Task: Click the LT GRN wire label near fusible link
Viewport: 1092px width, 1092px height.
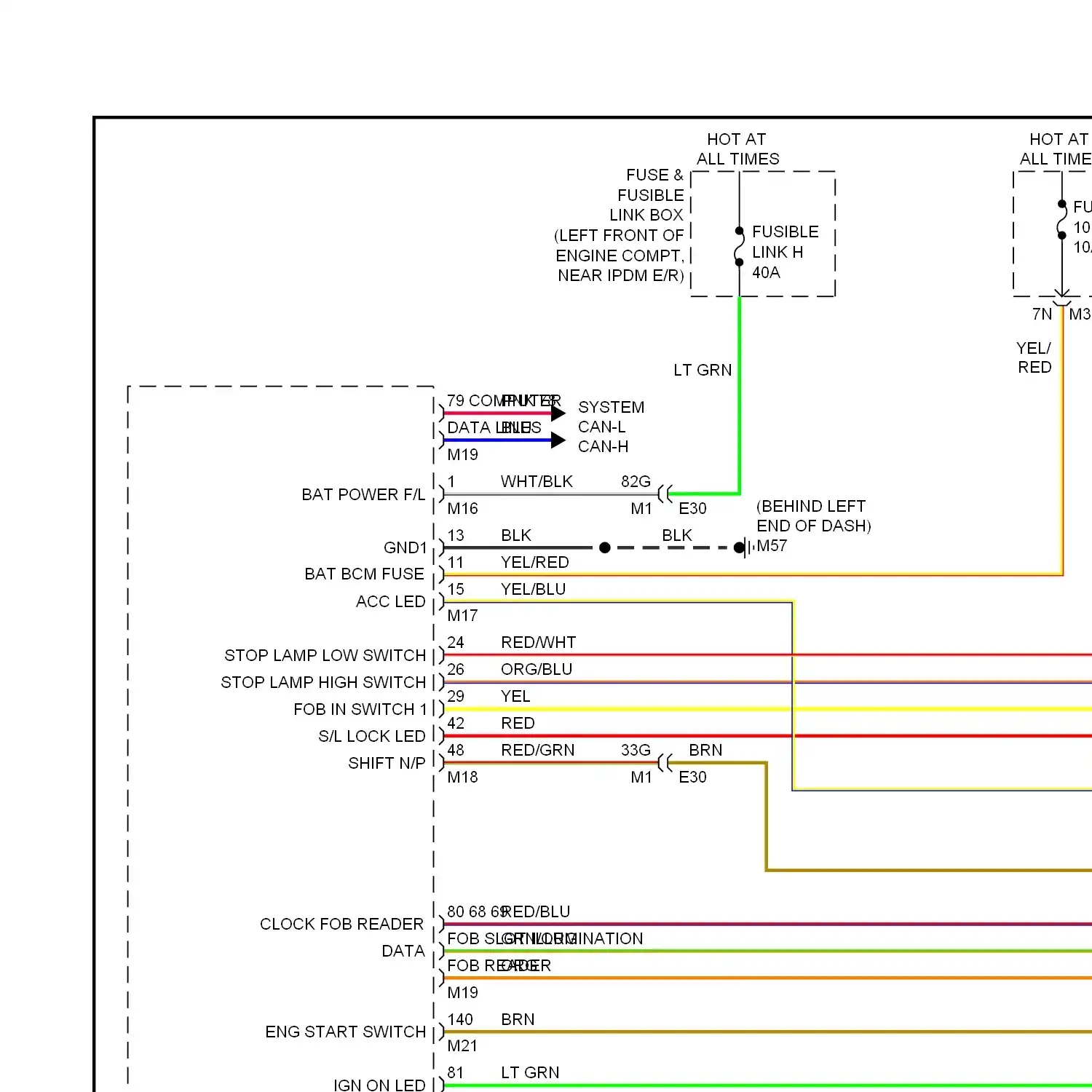Action: (703, 370)
